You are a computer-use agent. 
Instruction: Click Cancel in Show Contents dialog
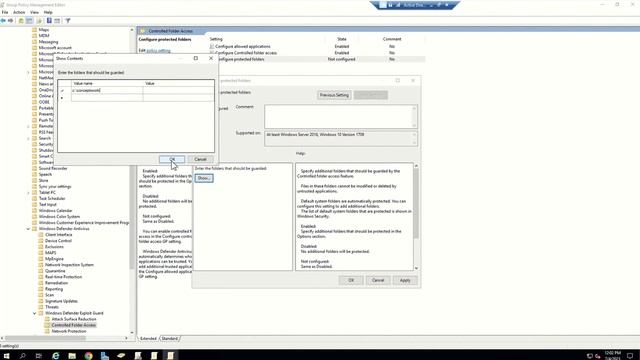point(200,159)
